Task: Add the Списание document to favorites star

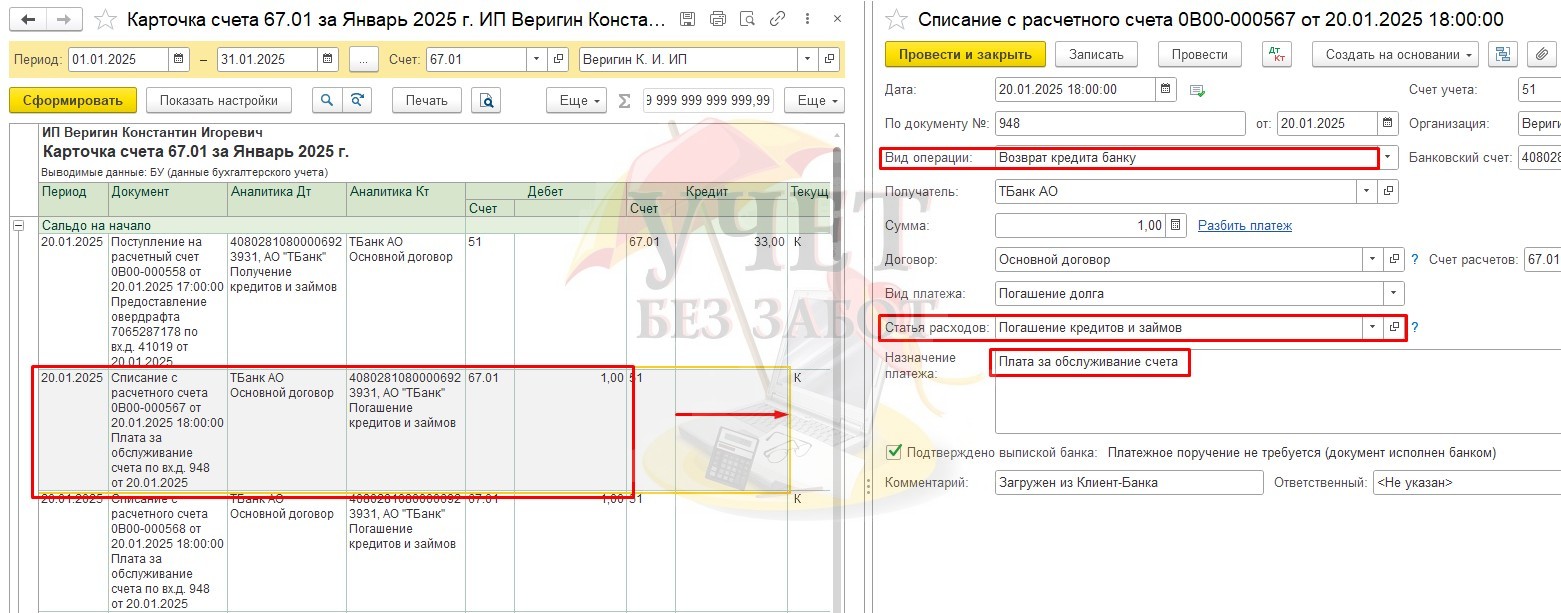Action: click(898, 19)
